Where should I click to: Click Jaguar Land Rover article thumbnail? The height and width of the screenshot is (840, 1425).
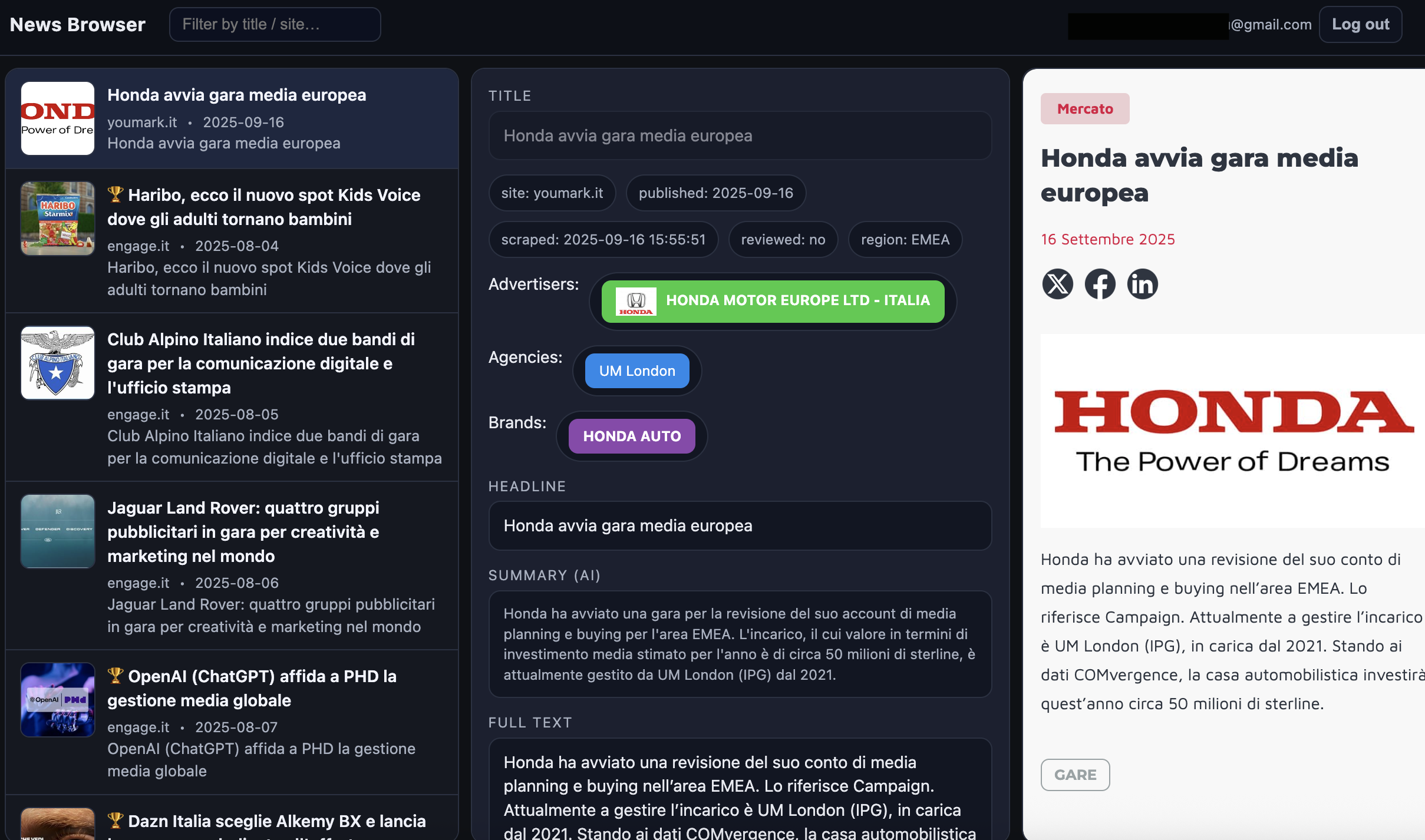coord(58,531)
